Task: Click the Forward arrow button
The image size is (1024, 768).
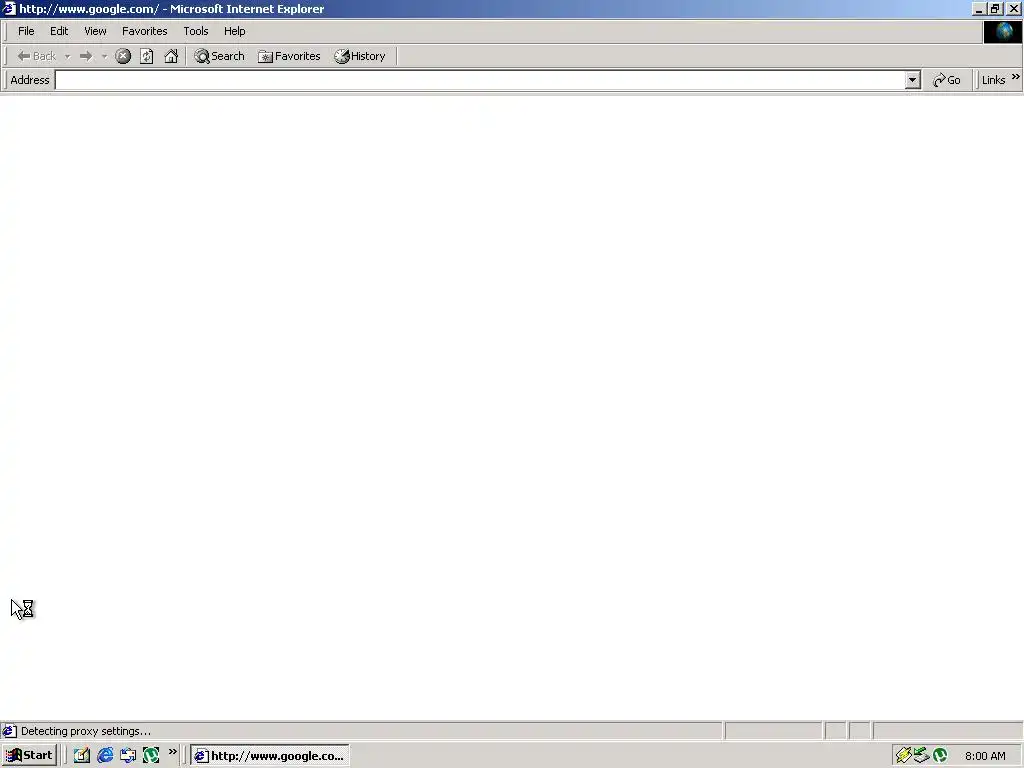Action: [x=86, y=56]
